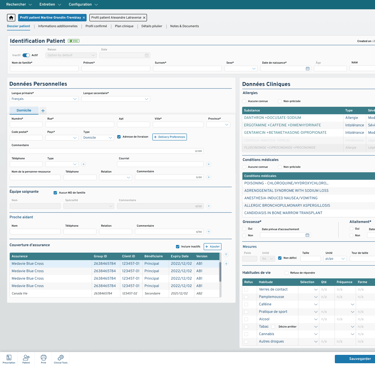The width and height of the screenshot is (375, 366).
Task: Click the Delivery Preferences button
Action: 170,137
